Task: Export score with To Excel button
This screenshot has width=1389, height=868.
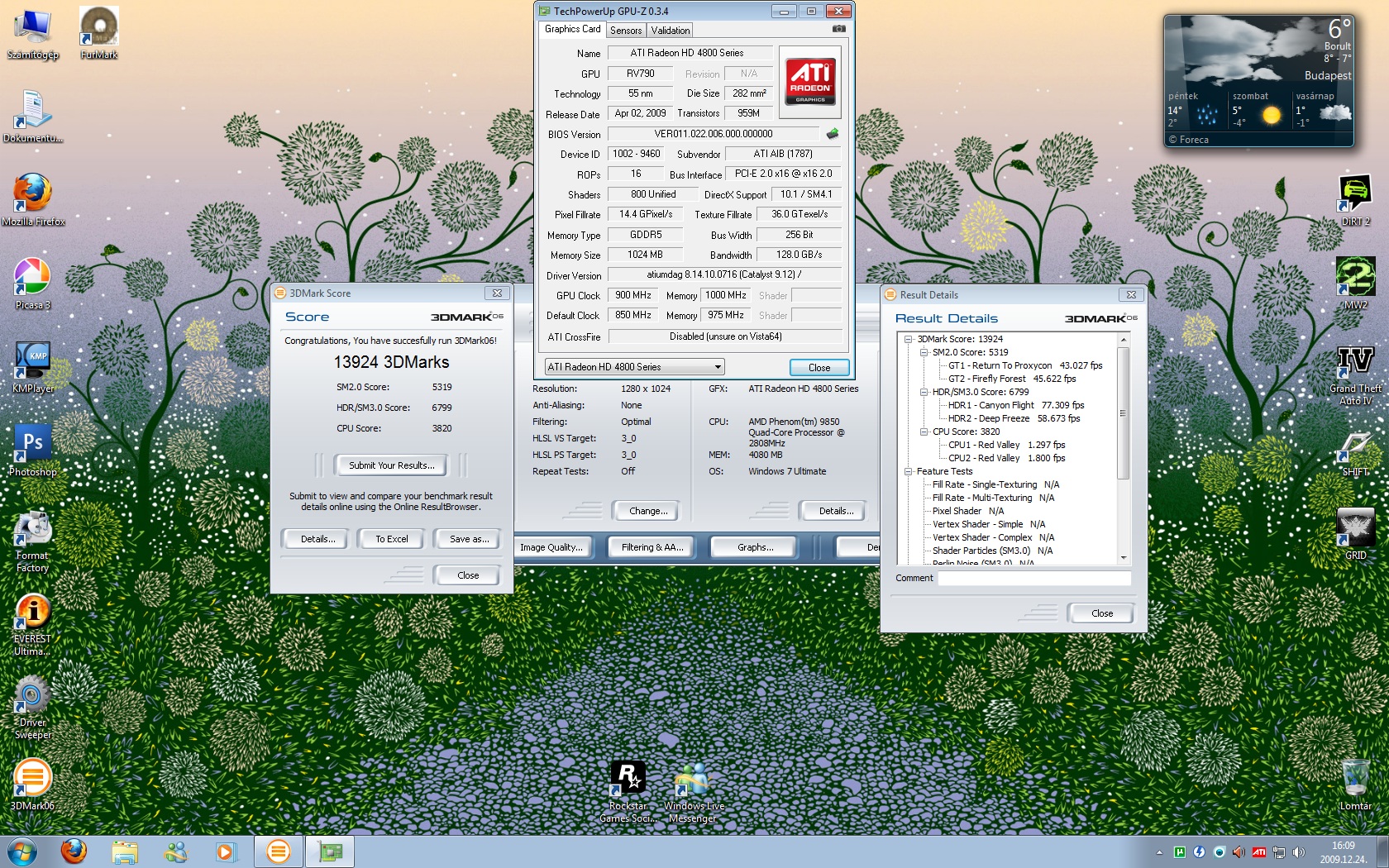Action: 392,539
